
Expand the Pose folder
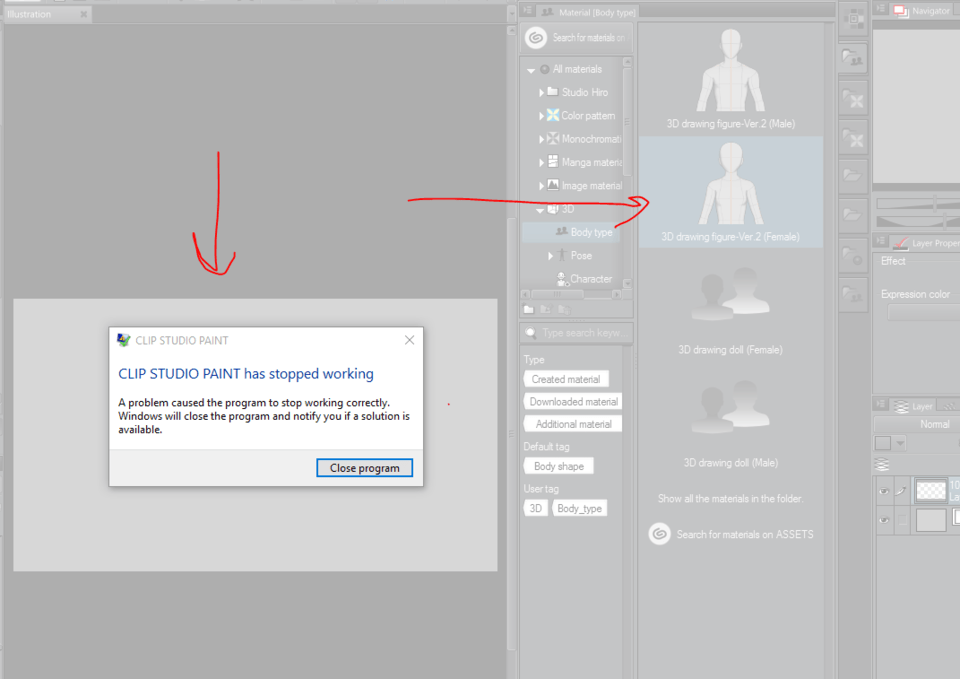(x=550, y=256)
